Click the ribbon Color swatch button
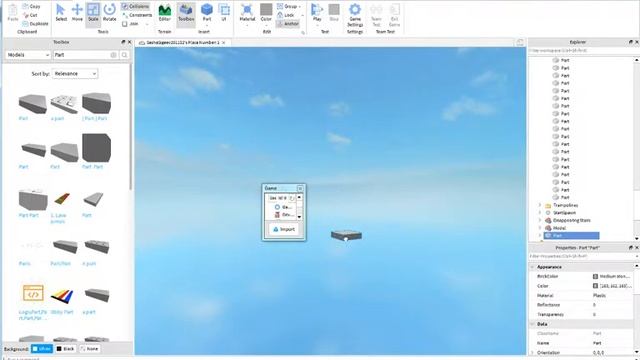 266,10
